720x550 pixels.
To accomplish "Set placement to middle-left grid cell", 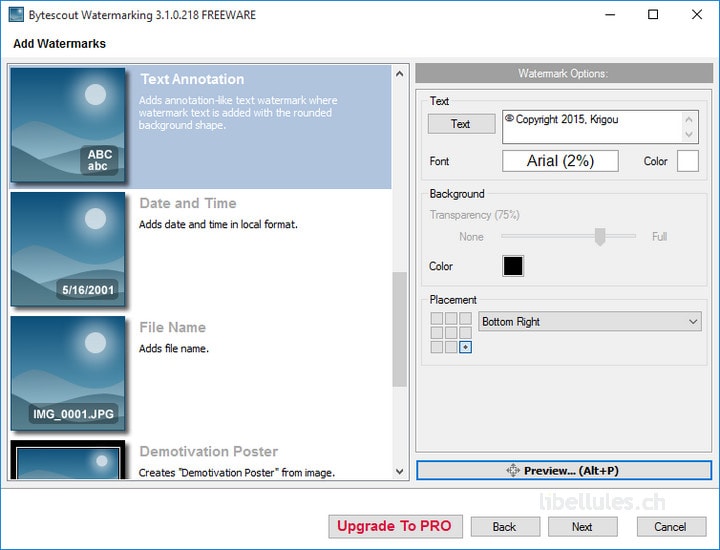I will 437,332.
